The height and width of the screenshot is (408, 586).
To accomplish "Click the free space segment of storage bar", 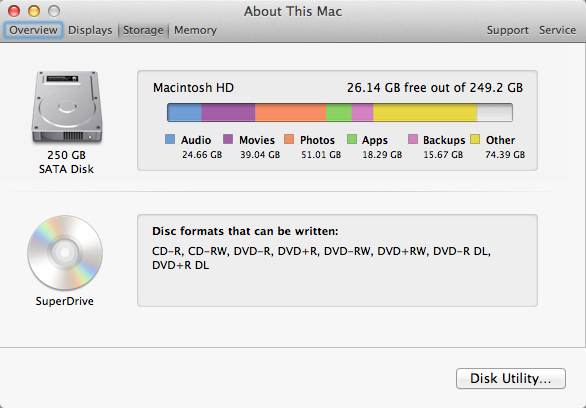I will (494, 112).
